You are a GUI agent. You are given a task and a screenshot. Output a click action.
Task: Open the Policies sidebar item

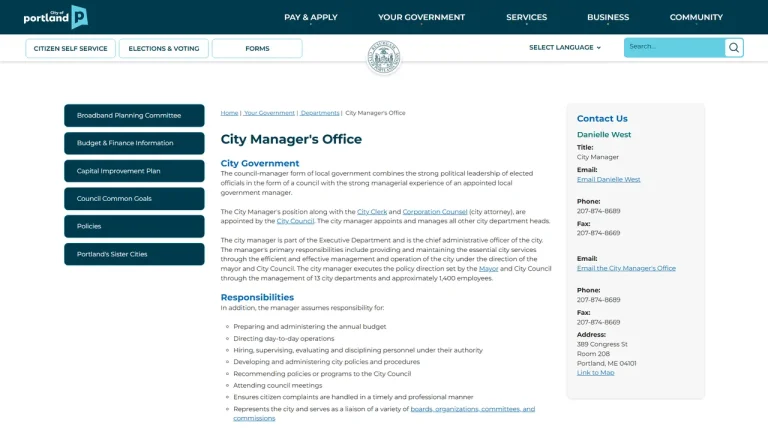(x=134, y=226)
